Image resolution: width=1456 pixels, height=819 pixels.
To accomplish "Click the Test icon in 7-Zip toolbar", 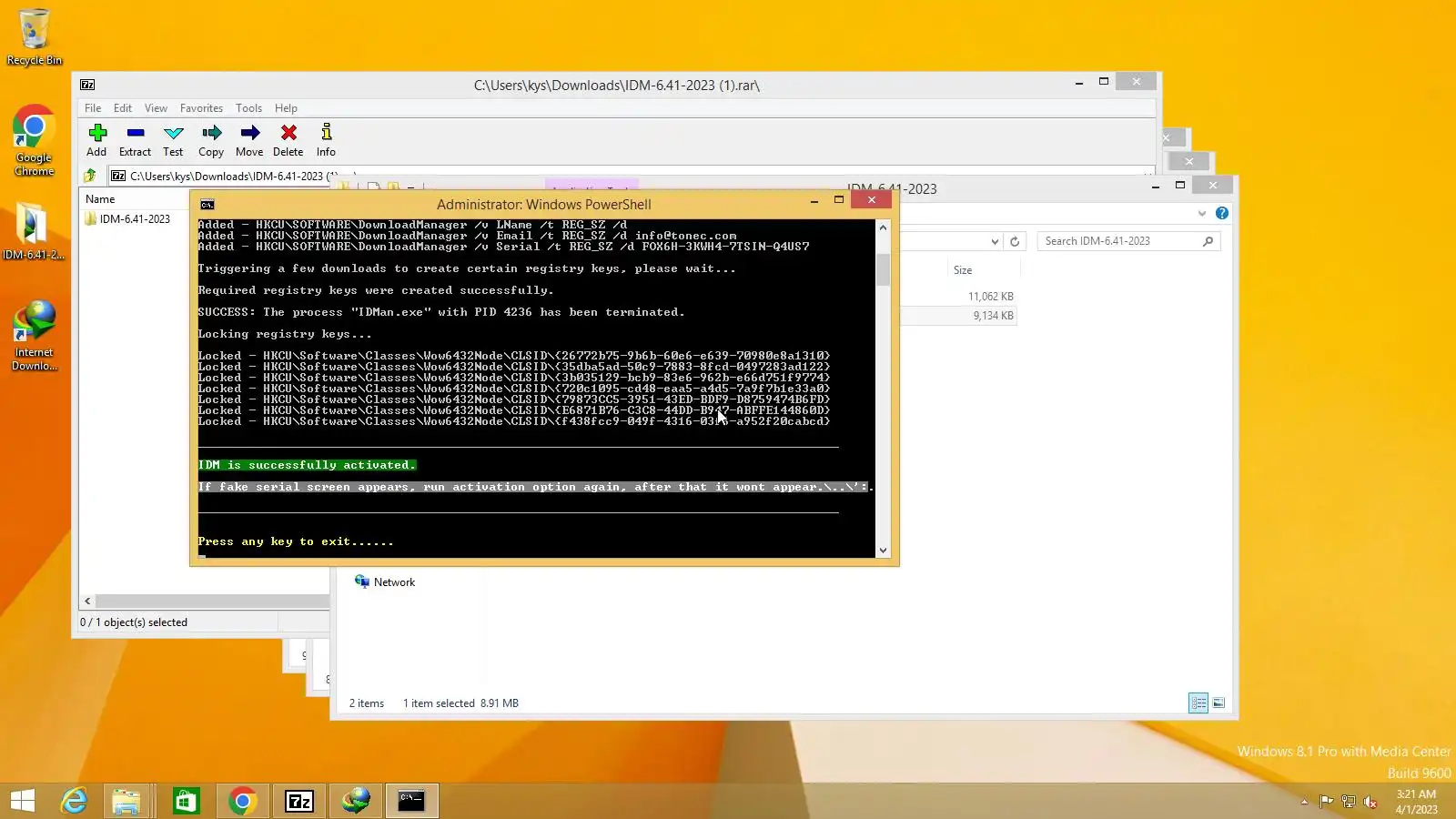I will [x=174, y=133].
